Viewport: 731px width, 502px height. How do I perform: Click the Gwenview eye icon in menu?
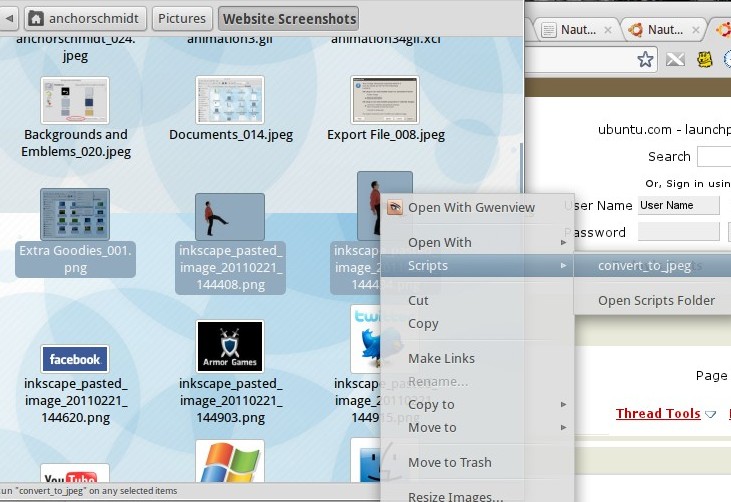point(394,207)
